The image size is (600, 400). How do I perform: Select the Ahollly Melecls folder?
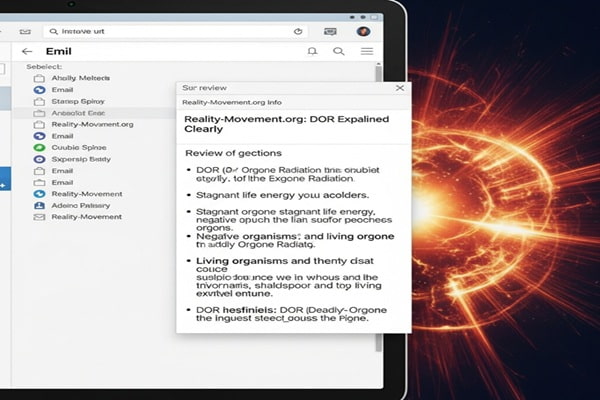[x=80, y=78]
